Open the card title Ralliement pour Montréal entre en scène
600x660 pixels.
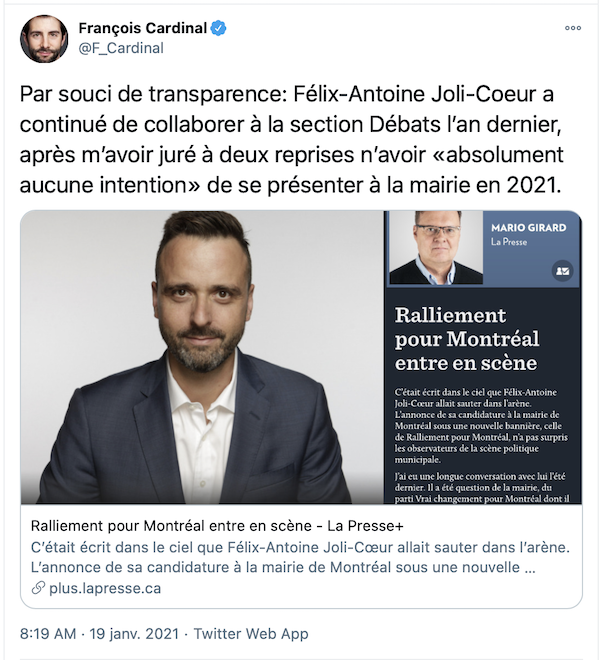217,526
